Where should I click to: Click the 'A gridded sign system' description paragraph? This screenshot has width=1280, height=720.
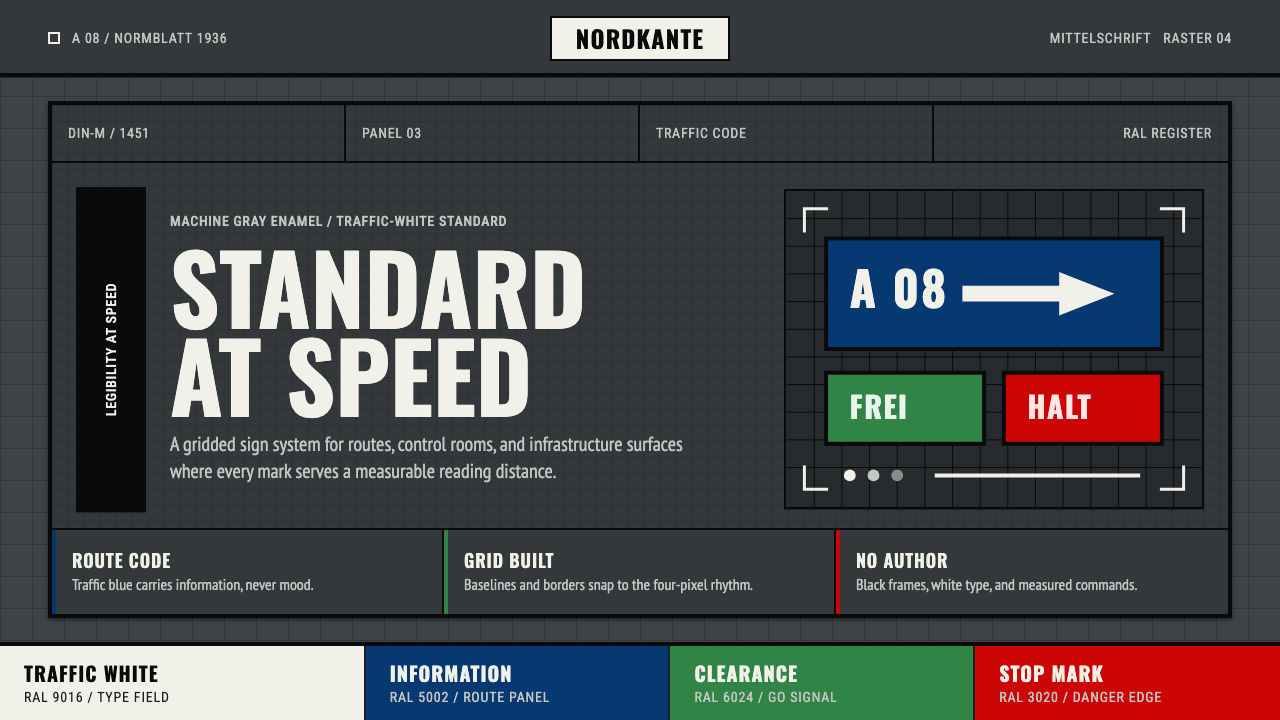point(426,457)
